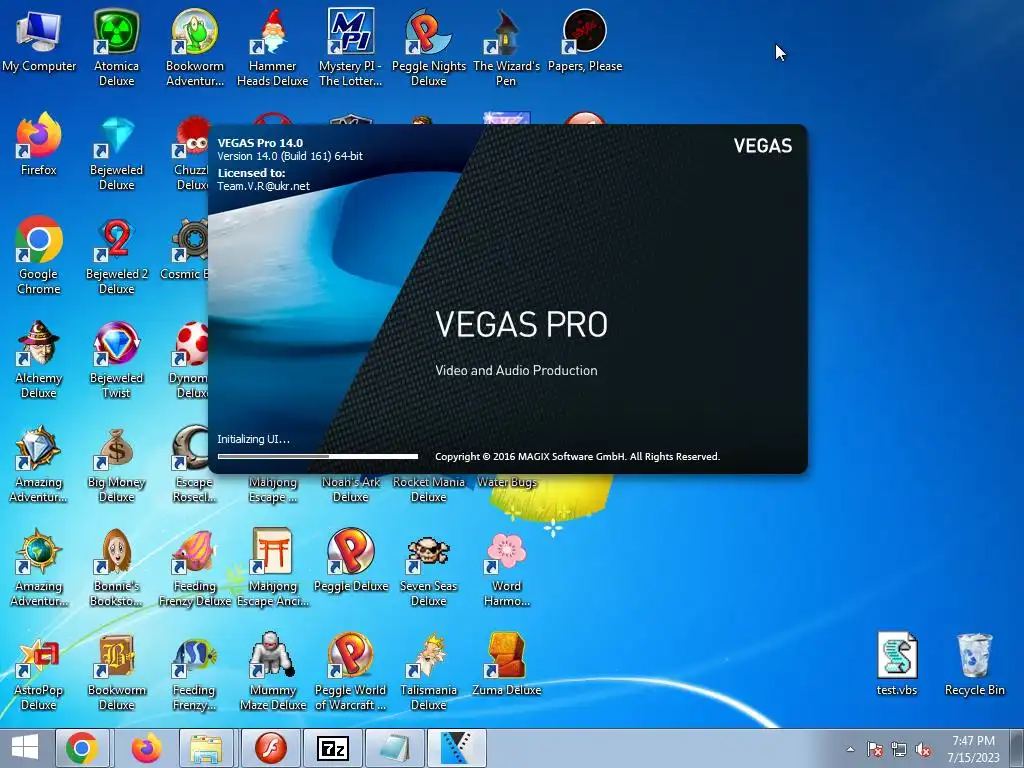Click Peggle World of Warcraft shortcut
Image resolution: width=1024 pixels, height=768 pixels.
click(x=351, y=673)
